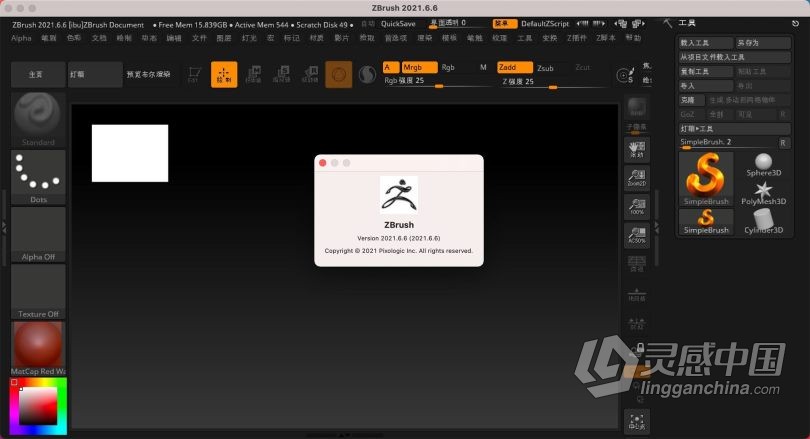Click the Clone button

(692, 100)
